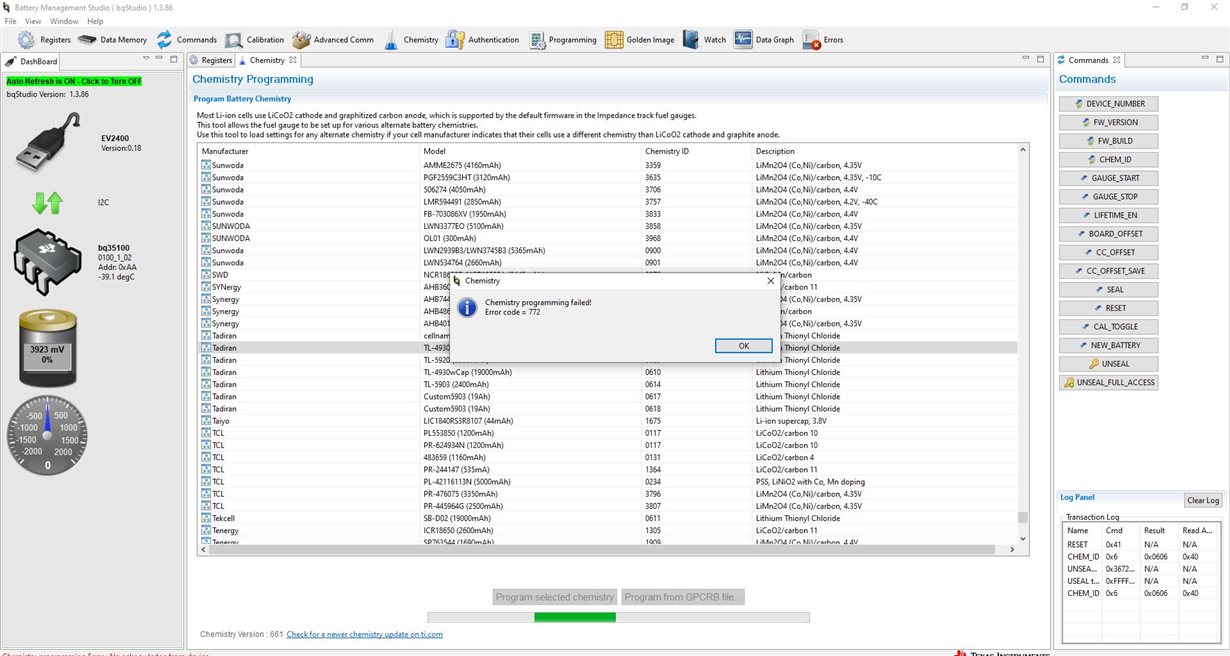This screenshot has width=1230, height=656.
Task: Send the FW_VERSION command
Action: coord(1108,122)
